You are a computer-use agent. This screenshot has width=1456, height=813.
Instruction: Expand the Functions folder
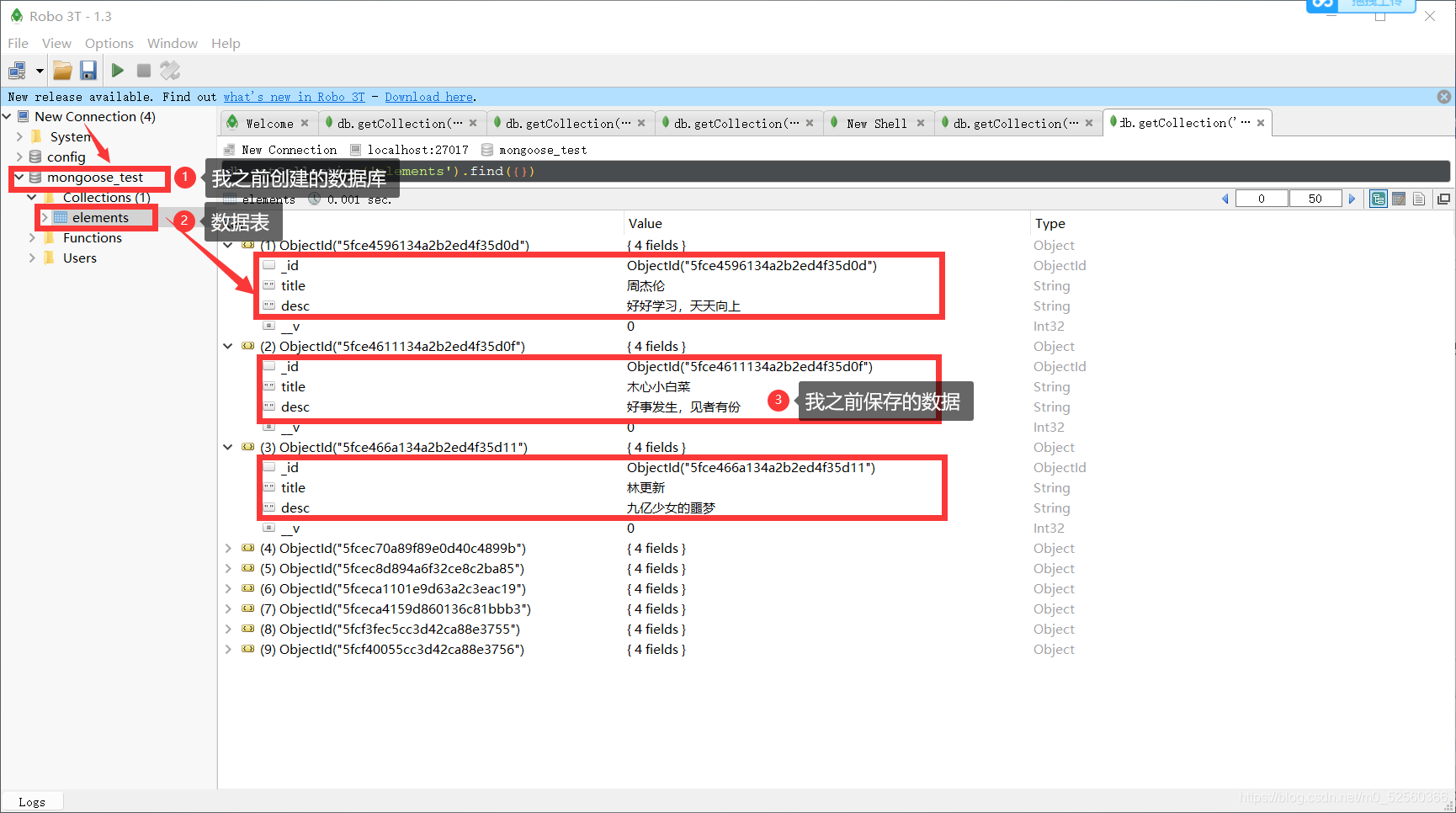click(x=32, y=237)
